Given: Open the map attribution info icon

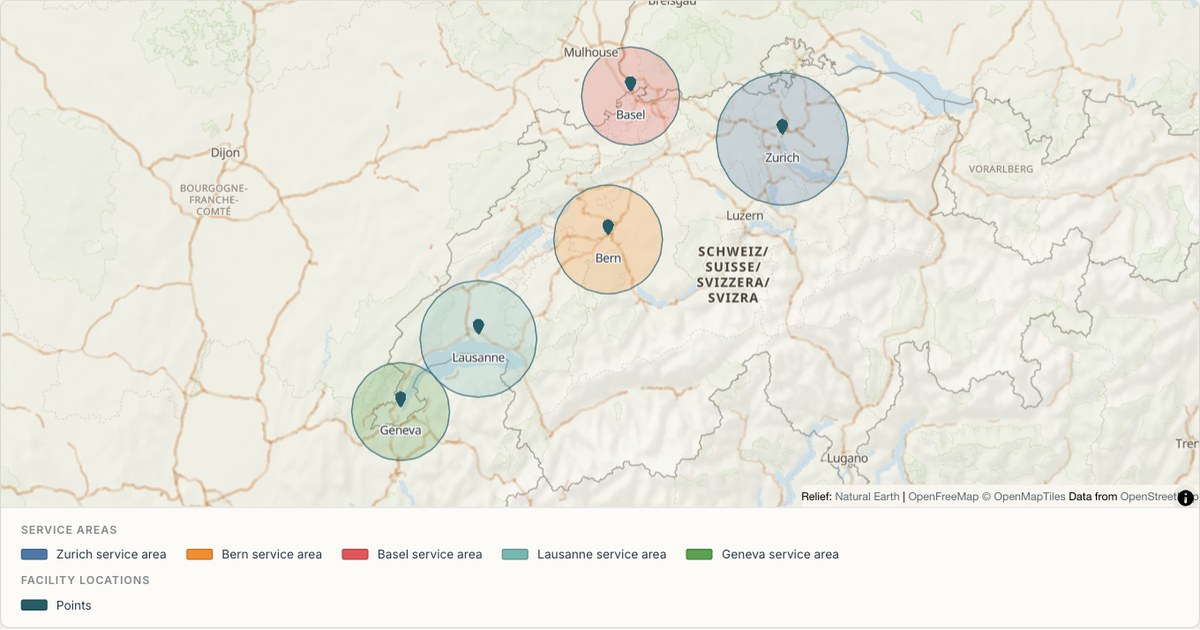Looking at the screenshot, I should coord(1186,497).
